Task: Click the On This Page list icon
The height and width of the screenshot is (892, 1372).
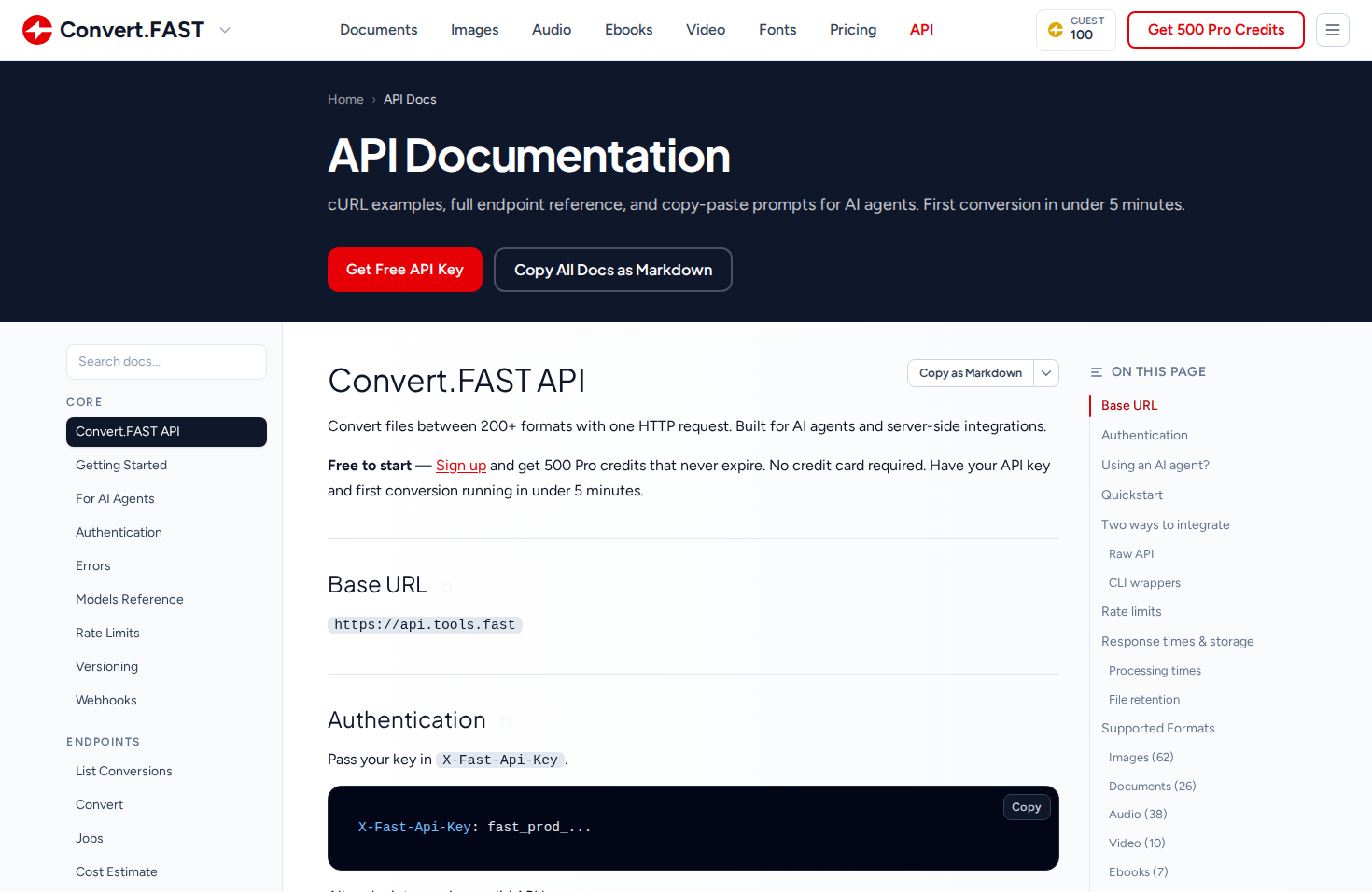Action: [x=1097, y=372]
